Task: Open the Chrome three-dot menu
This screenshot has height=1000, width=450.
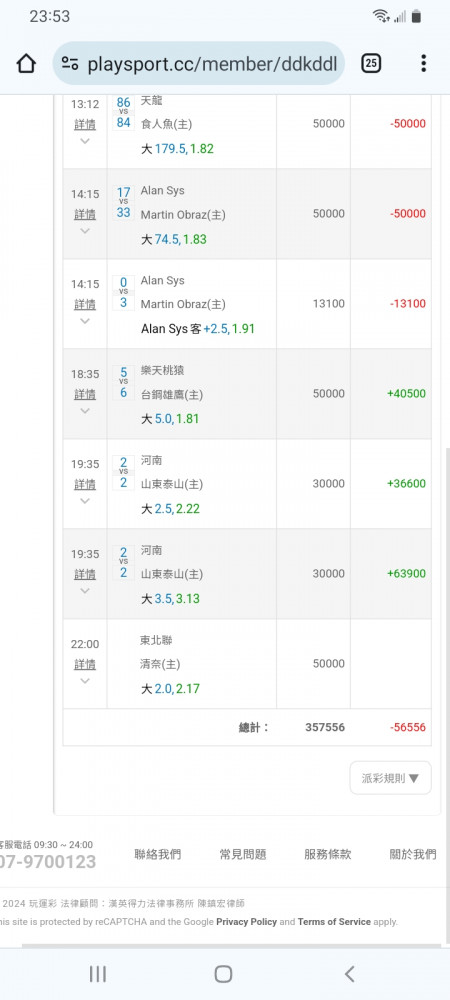Action: tap(423, 63)
